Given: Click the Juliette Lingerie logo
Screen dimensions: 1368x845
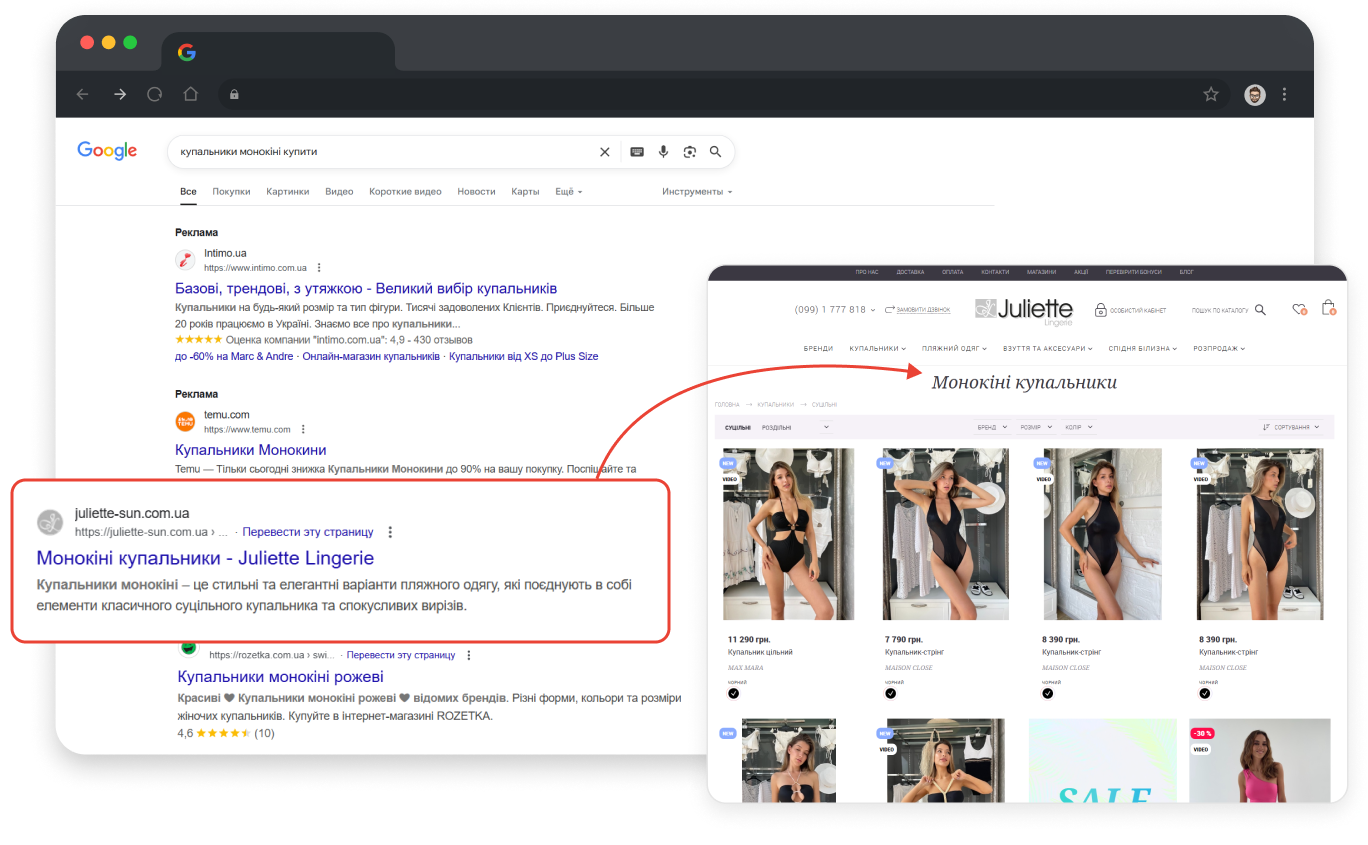Looking at the screenshot, I should click(x=1024, y=310).
